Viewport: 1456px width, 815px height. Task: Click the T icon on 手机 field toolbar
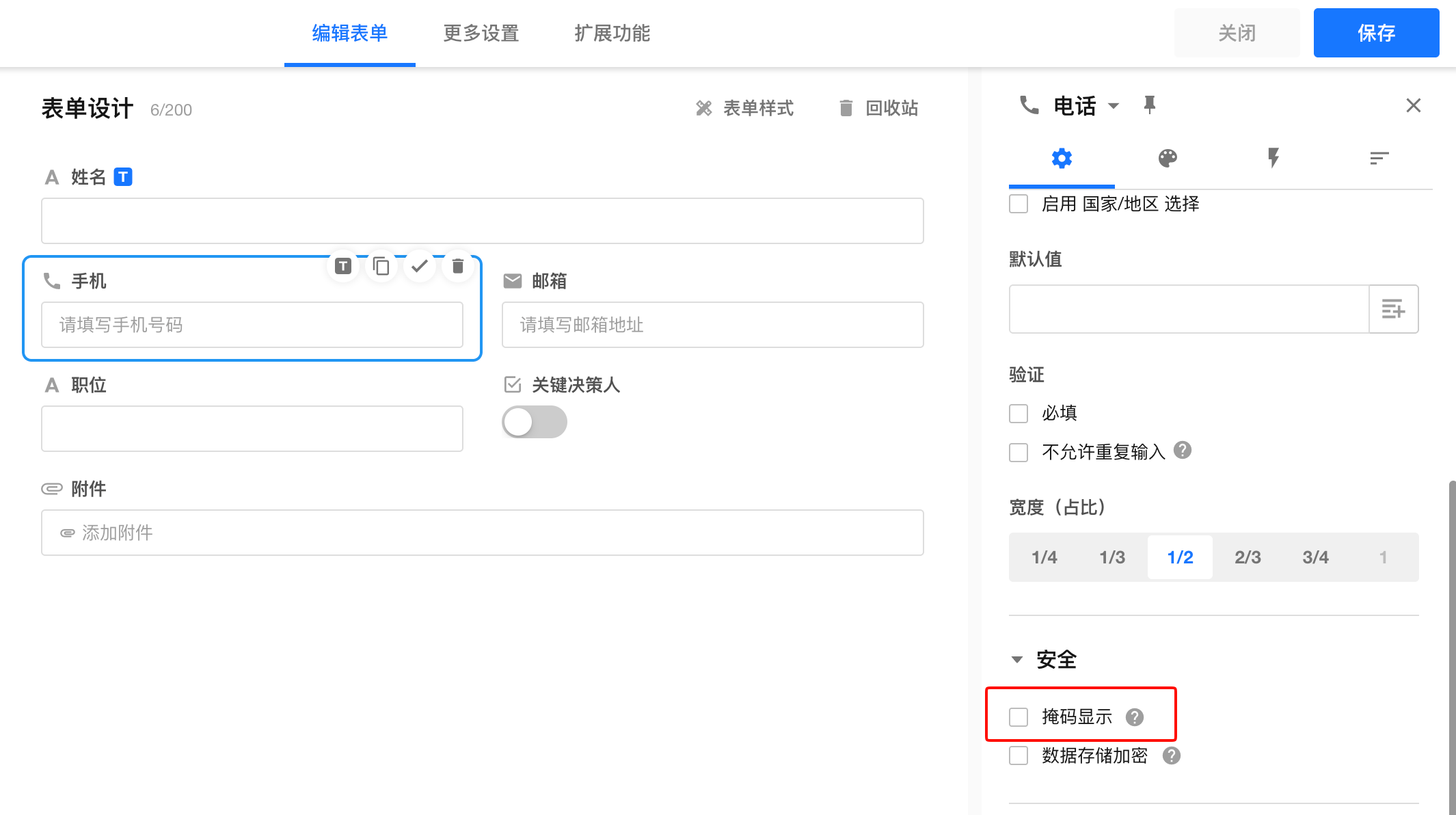343,266
